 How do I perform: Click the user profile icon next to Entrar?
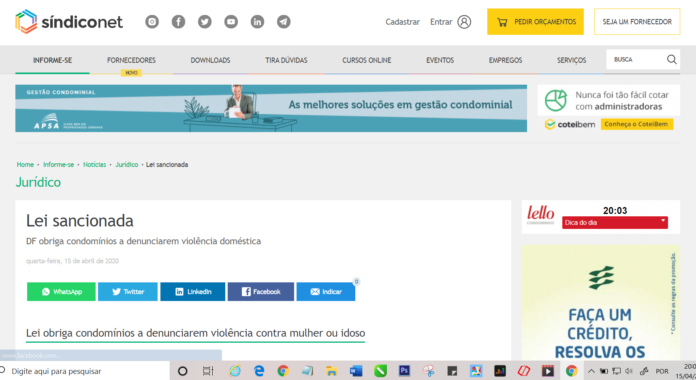pyautogui.click(x=464, y=22)
